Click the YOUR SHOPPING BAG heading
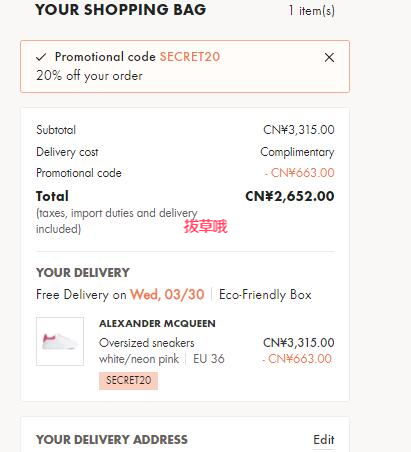The height and width of the screenshot is (452, 411). pos(121,10)
